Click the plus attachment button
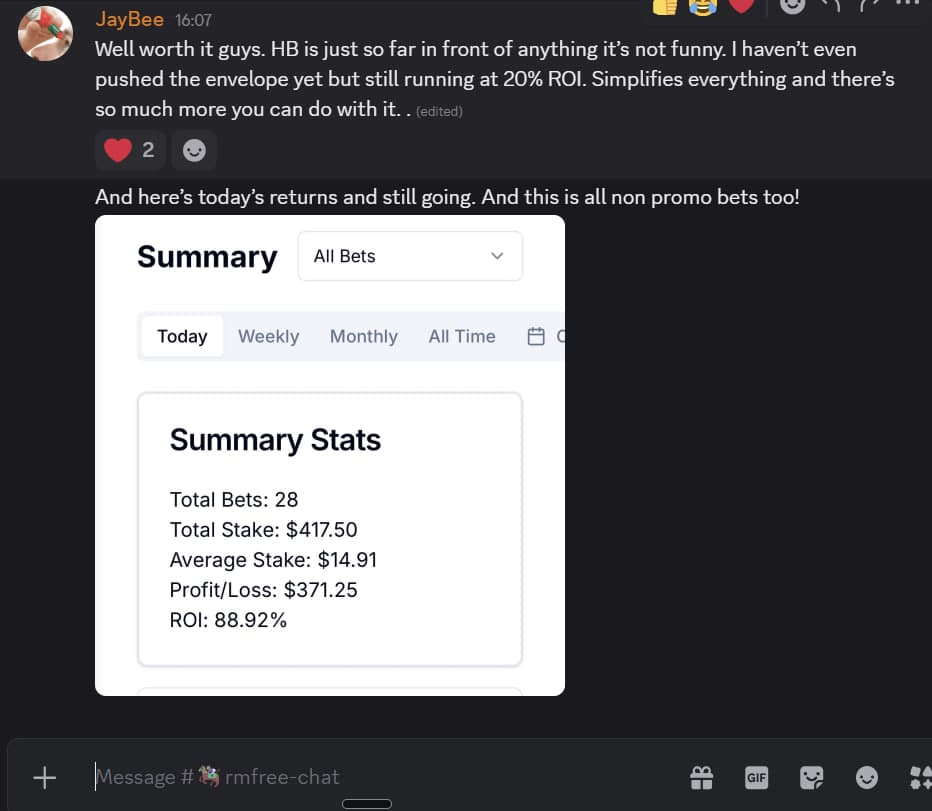This screenshot has height=811, width=932. (x=44, y=777)
